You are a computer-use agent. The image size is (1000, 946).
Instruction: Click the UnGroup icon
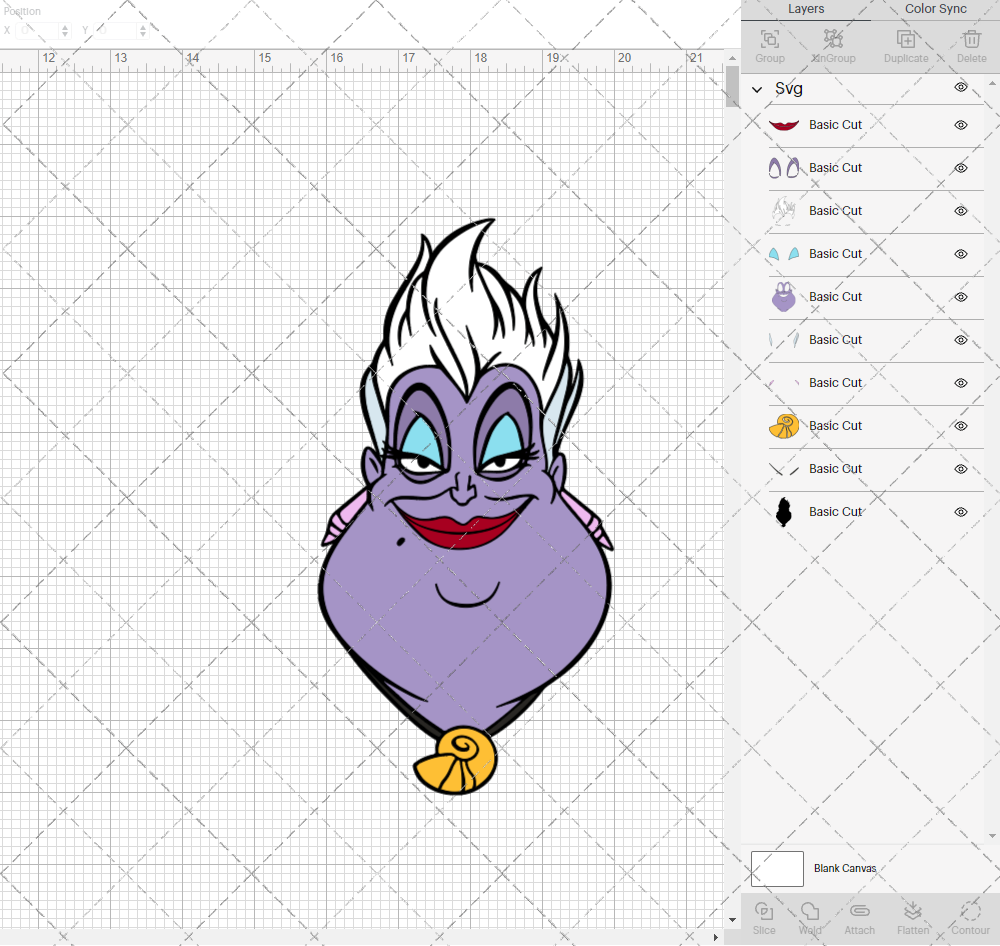click(x=833, y=39)
